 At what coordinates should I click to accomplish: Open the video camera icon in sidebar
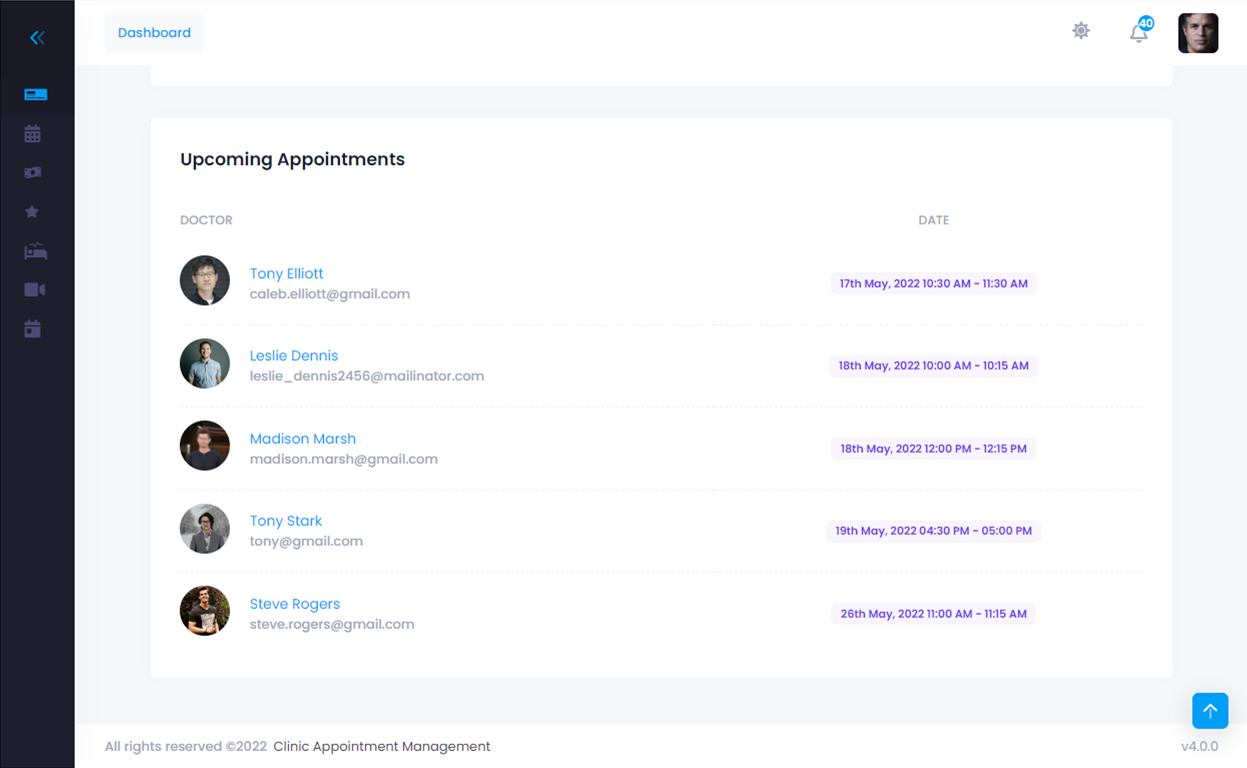coord(34,290)
